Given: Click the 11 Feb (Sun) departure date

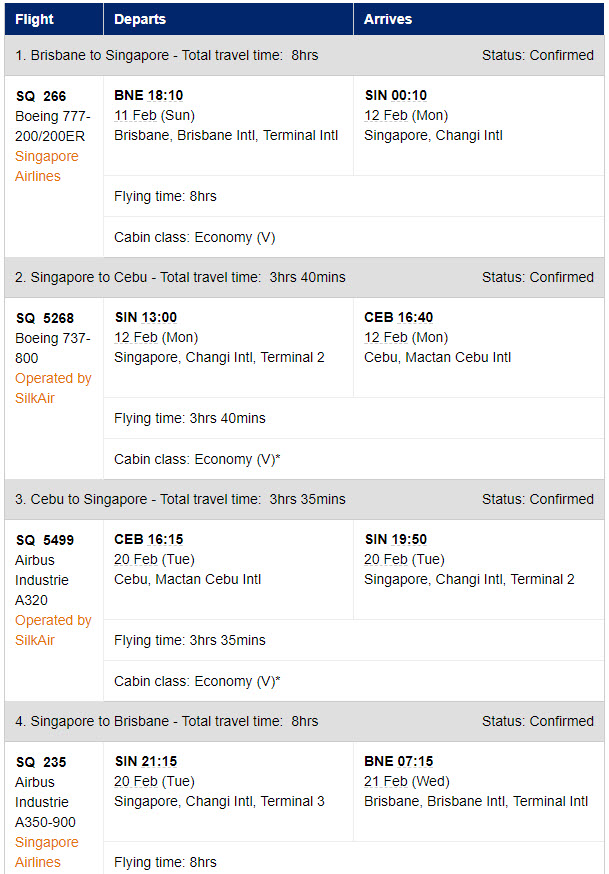Looking at the screenshot, I should coord(154,115).
